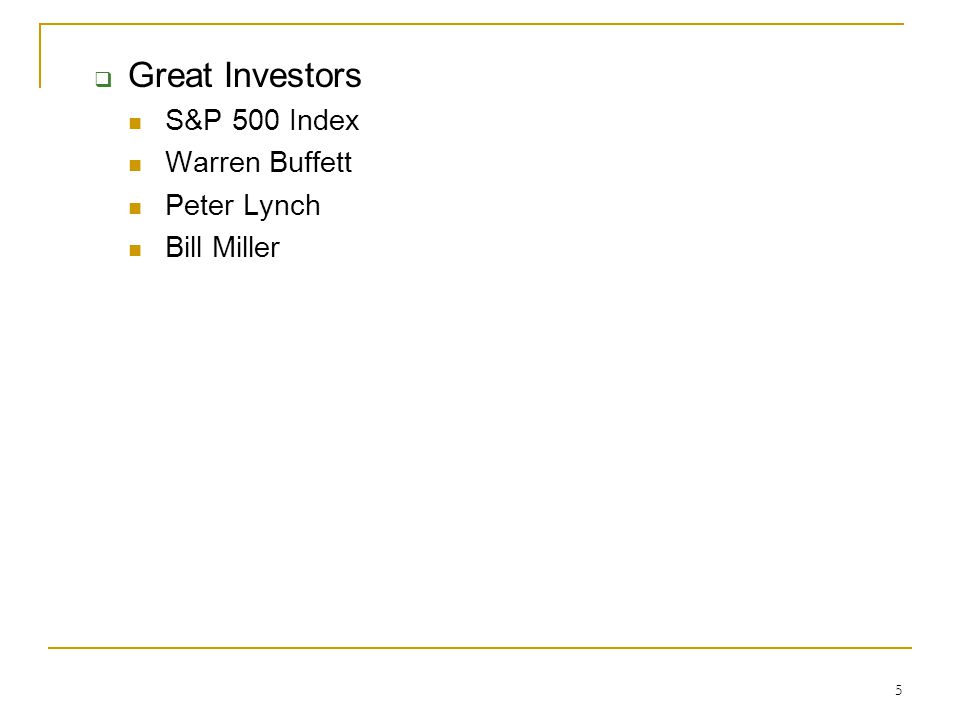Click the S&P text in first bullet

click(x=193, y=120)
